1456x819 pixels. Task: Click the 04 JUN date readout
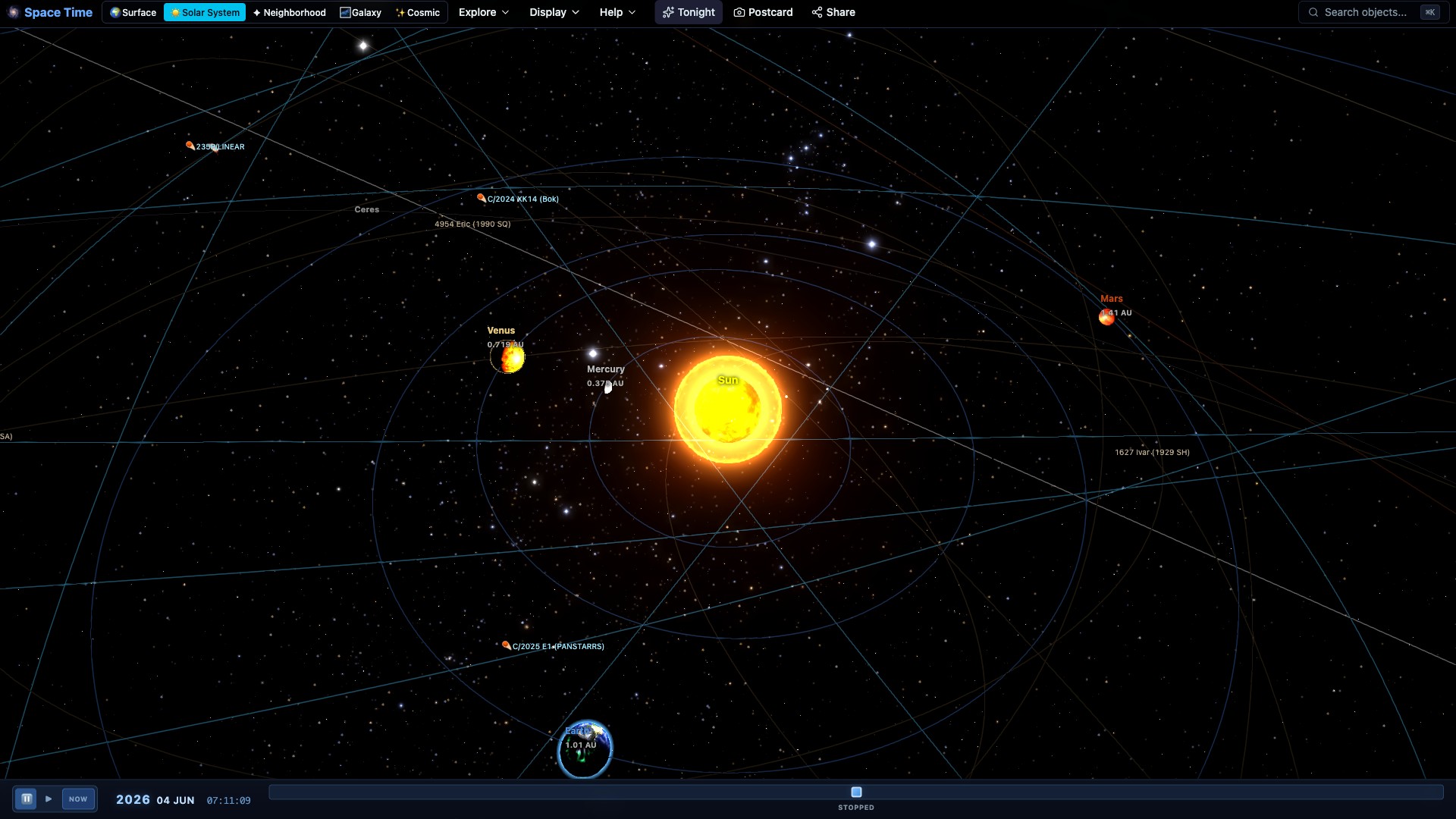coord(175,800)
